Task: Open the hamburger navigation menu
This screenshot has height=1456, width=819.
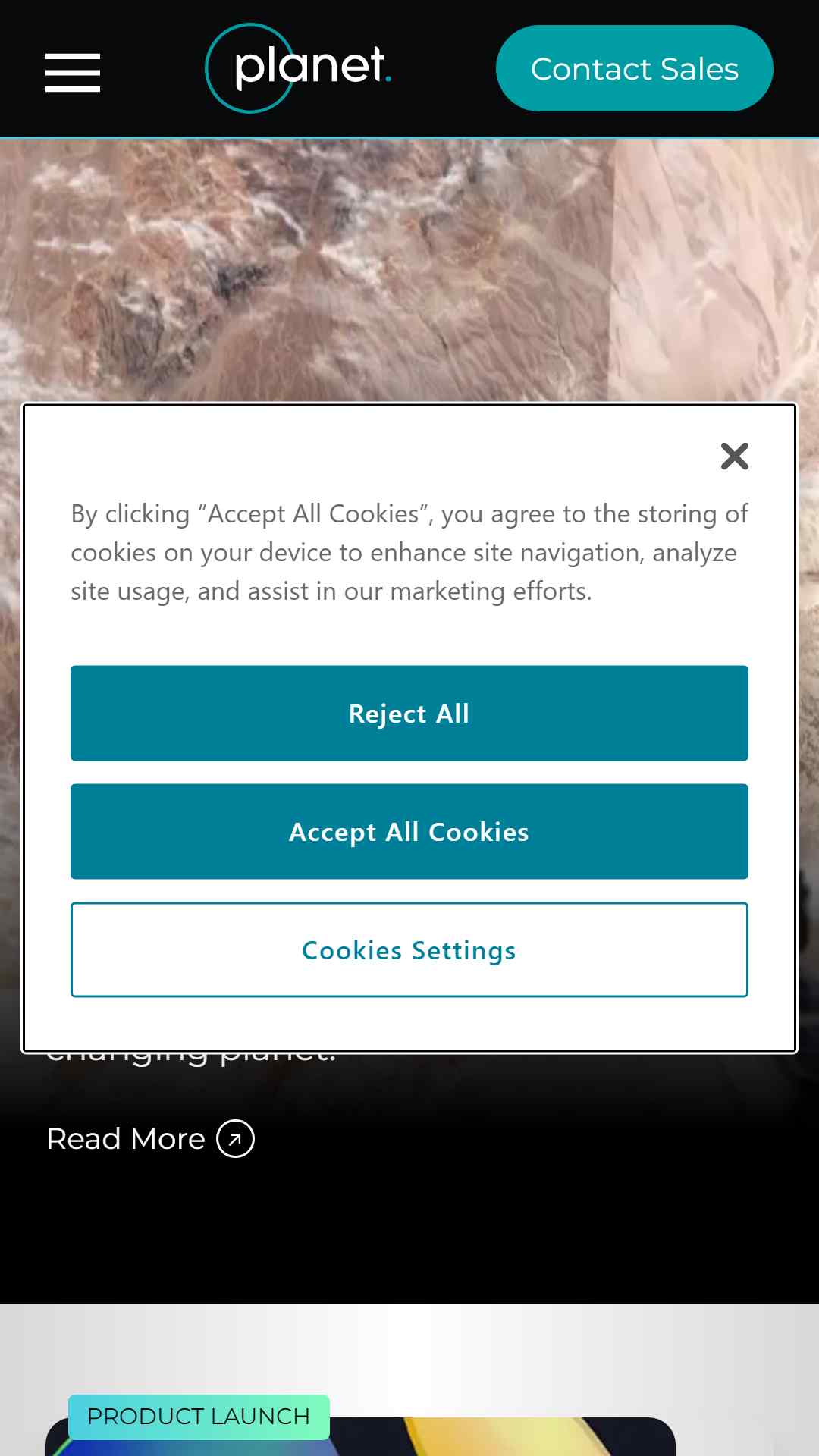Action: [x=73, y=73]
